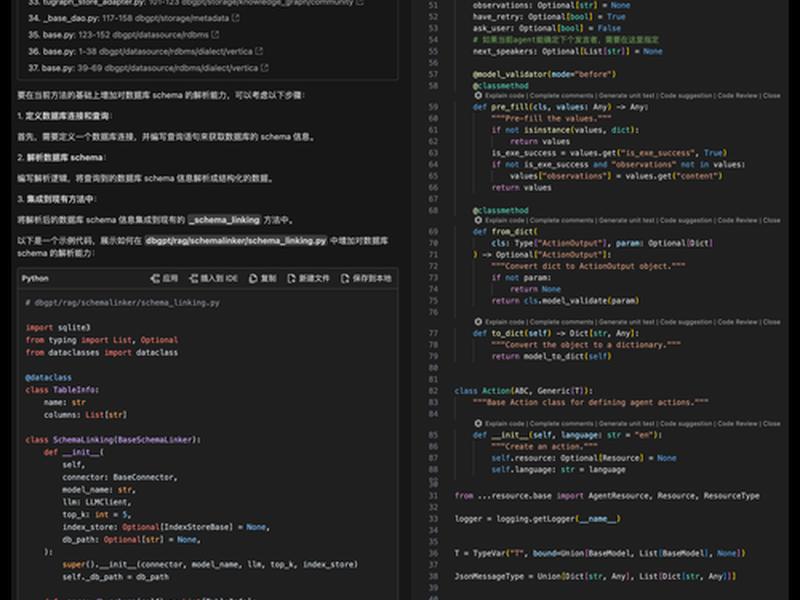This screenshot has height=600, width=800.
Task: Open external link icon for _base_dao.py reference
Action: pyautogui.click(x=235, y=18)
